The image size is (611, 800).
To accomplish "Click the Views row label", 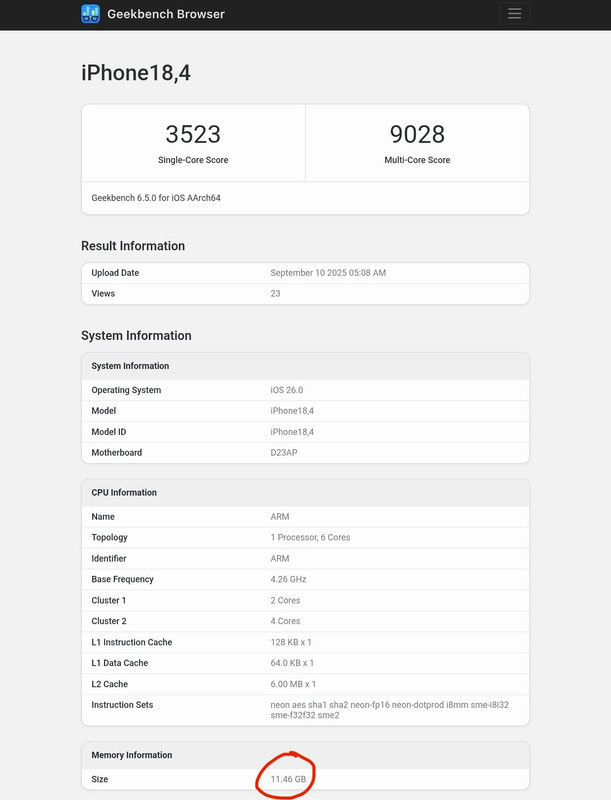I will point(103,293).
